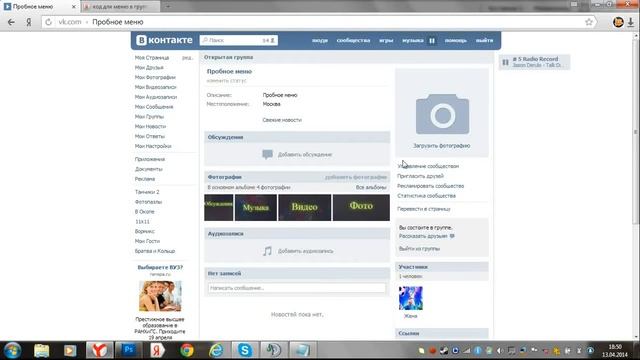The image size is (640, 360).
Task: Open the browser downloads arrow icon
Action: 631,22
